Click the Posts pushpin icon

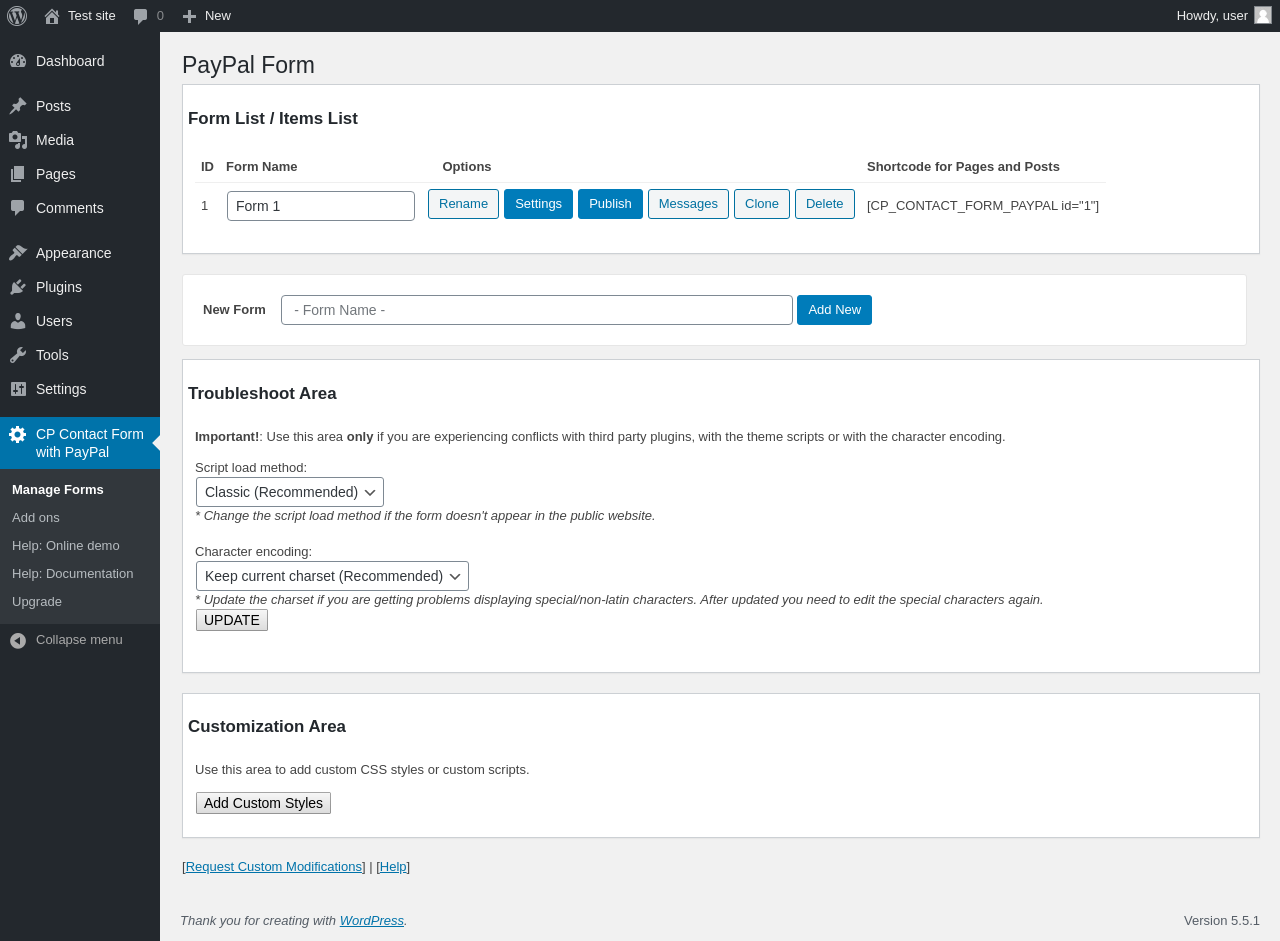pos(18,106)
